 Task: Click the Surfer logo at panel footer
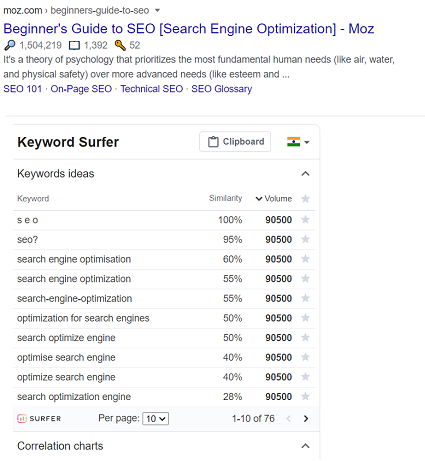pos(39,418)
